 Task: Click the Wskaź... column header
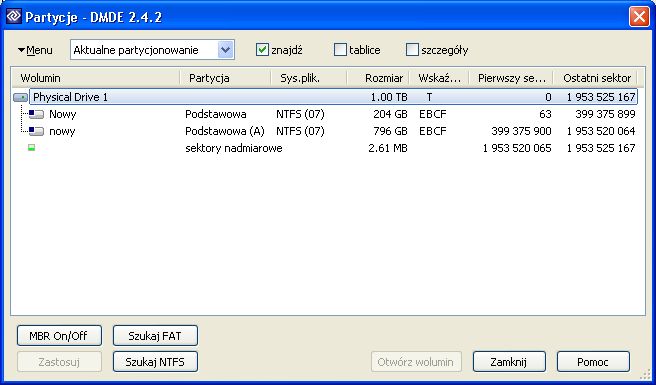(x=439, y=78)
